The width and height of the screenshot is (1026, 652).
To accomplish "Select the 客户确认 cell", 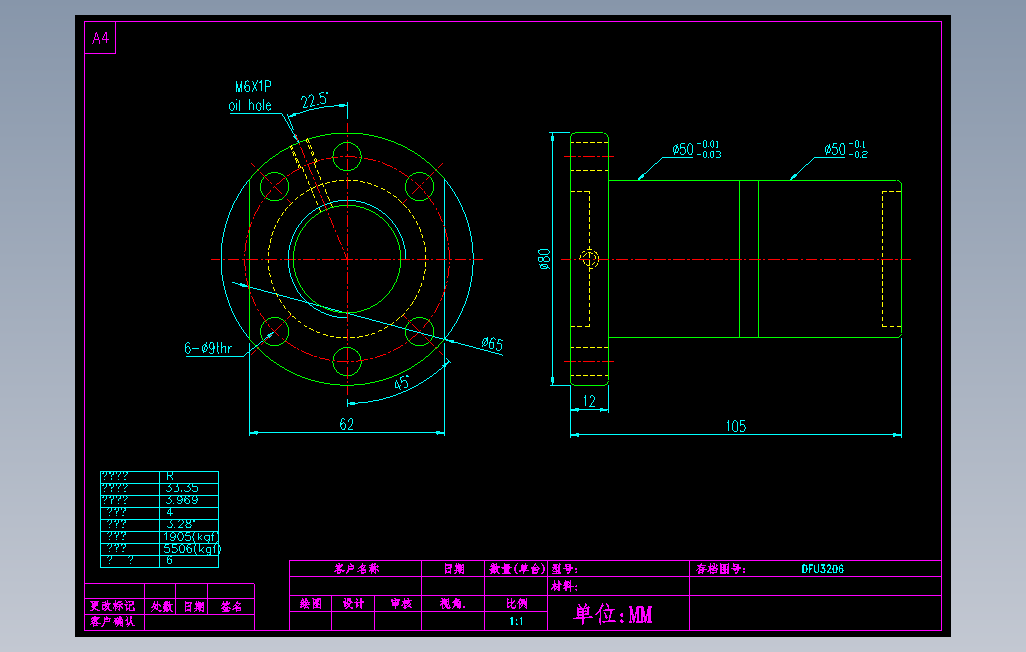I will [113, 621].
